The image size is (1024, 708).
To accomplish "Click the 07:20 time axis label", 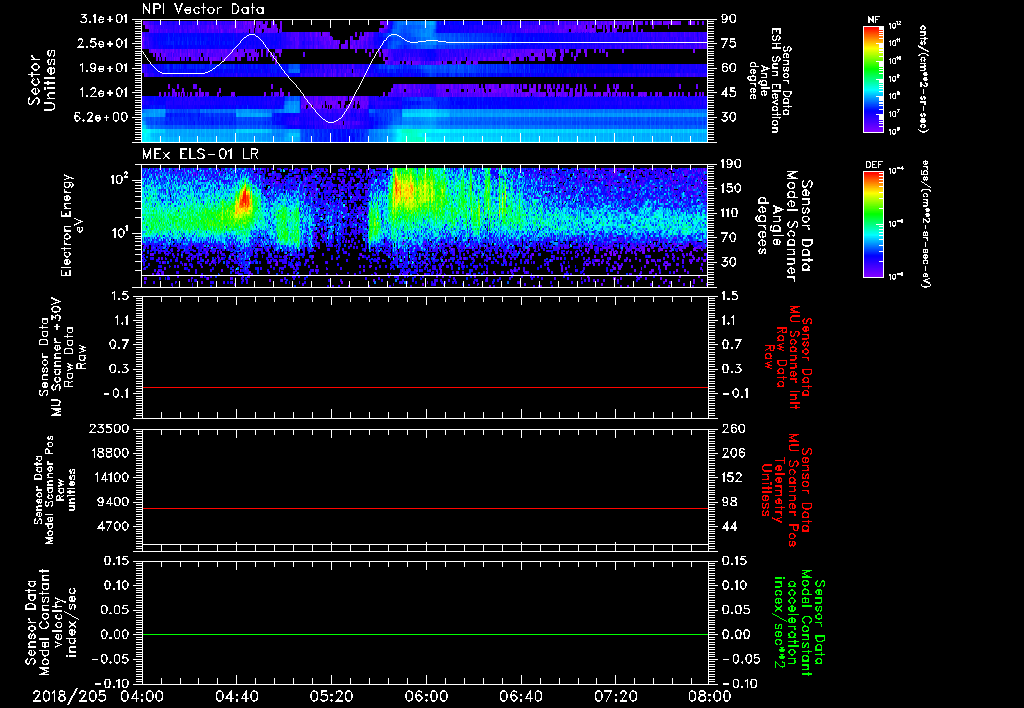I will click(x=615, y=696).
